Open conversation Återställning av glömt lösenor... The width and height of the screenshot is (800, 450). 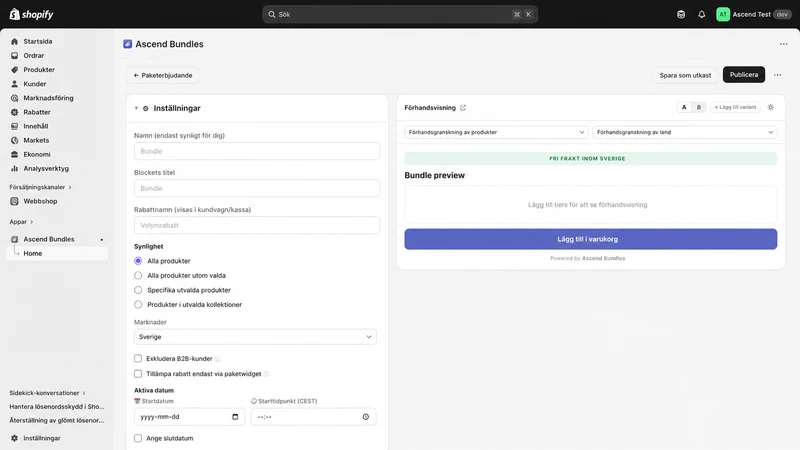pyautogui.click(x=57, y=420)
